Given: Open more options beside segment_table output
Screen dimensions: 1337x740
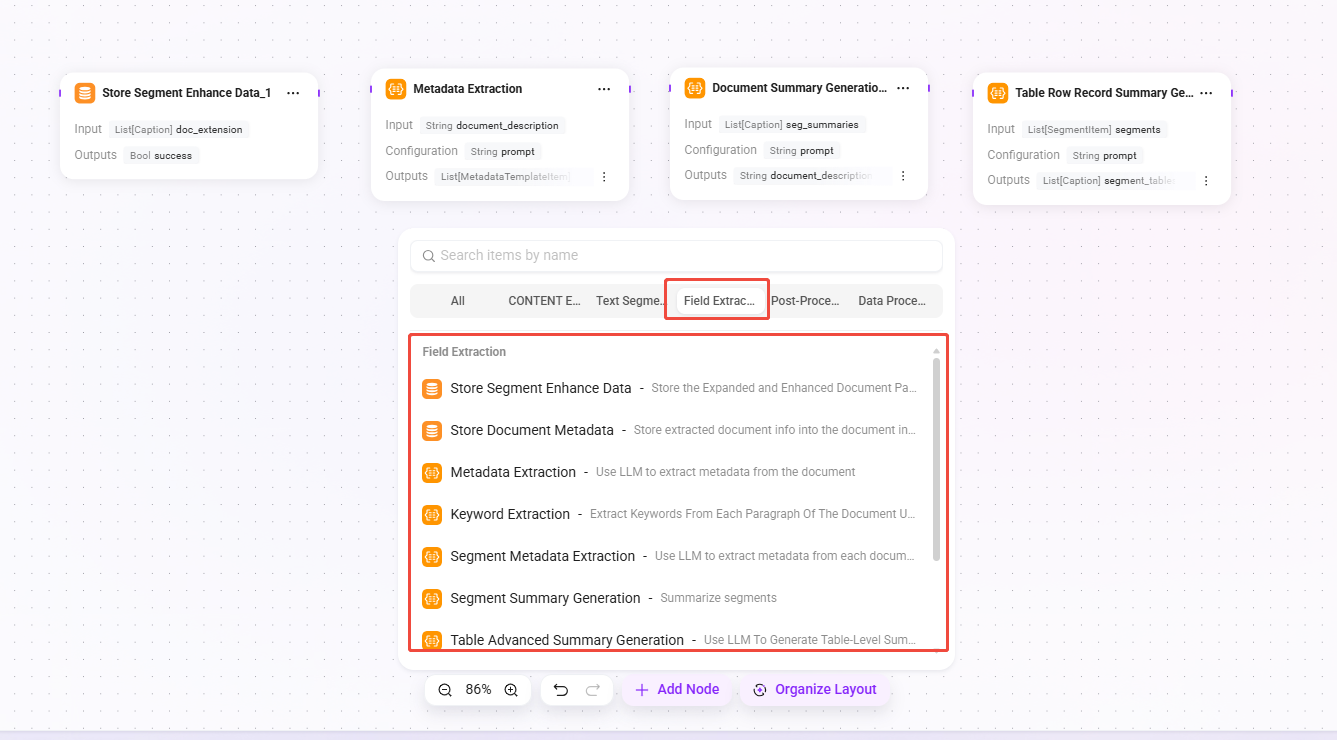Looking at the screenshot, I should coord(1206,181).
